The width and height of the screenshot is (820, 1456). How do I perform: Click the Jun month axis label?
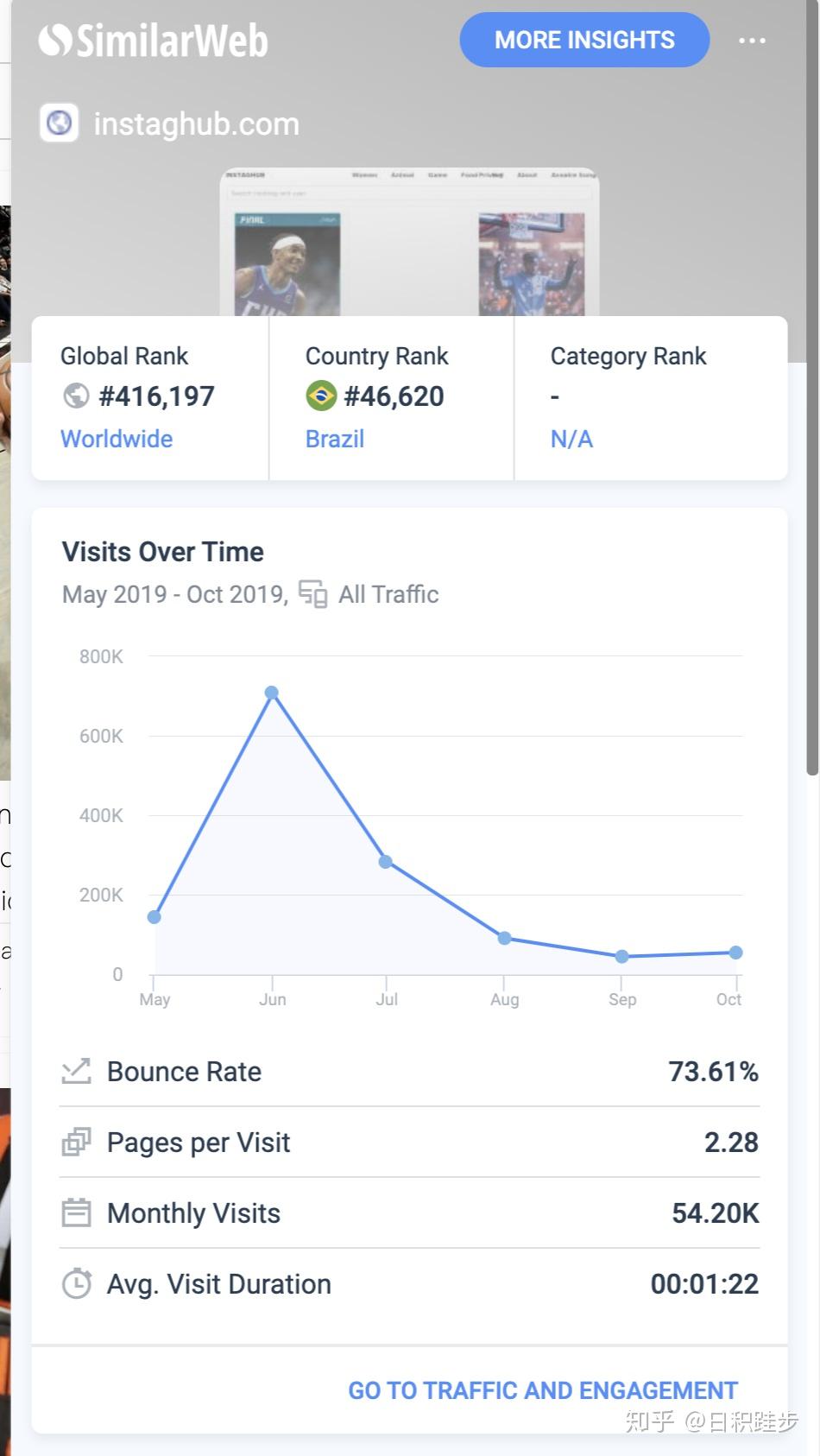(273, 999)
